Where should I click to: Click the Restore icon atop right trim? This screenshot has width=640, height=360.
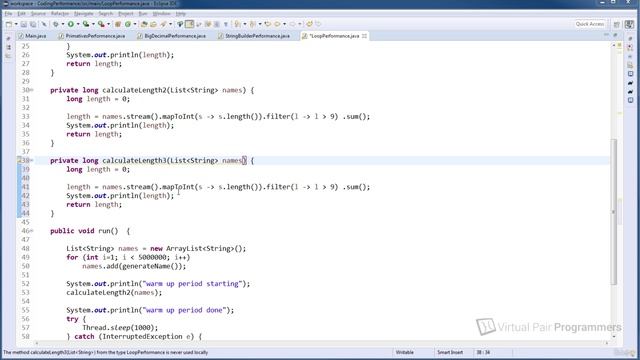click(x=630, y=38)
